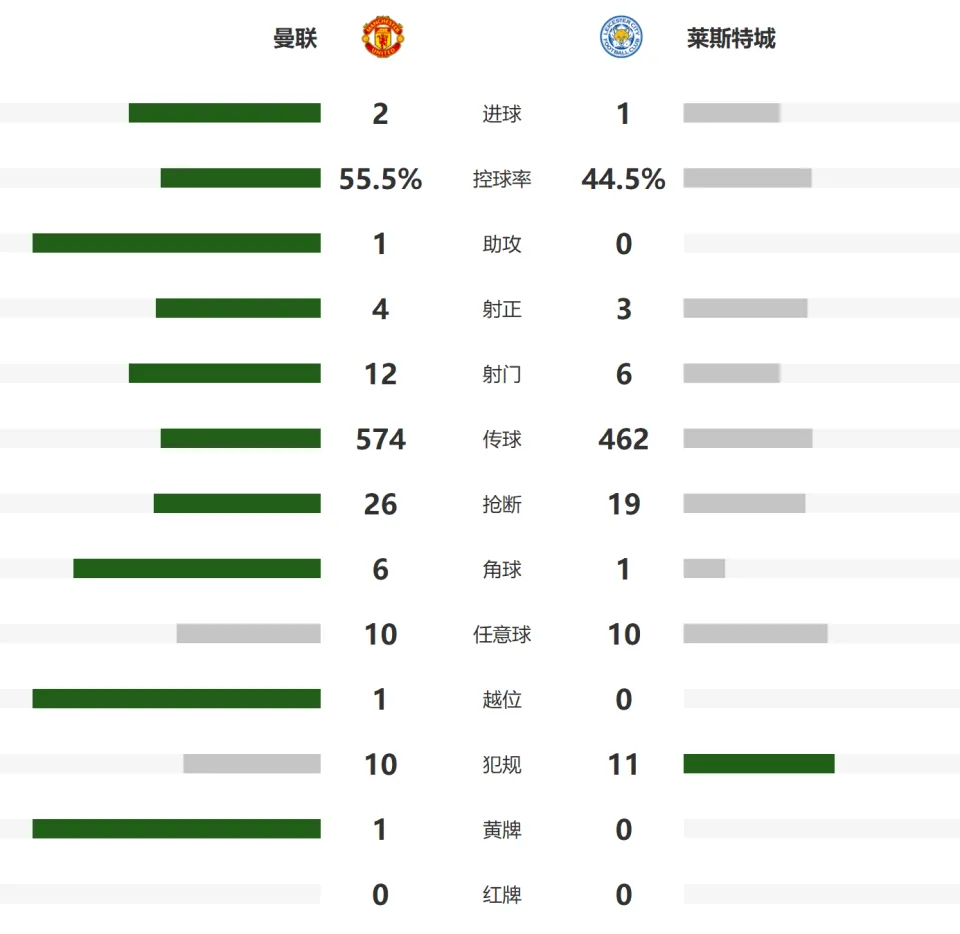
Task: Select the 助攻 assists row label
Action: [x=501, y=244]
